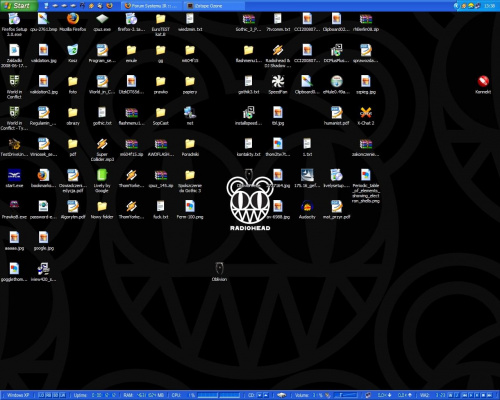Open the wiedzmin.txt file
Viewport: 500px width, 400px height.
click(190, 23)
